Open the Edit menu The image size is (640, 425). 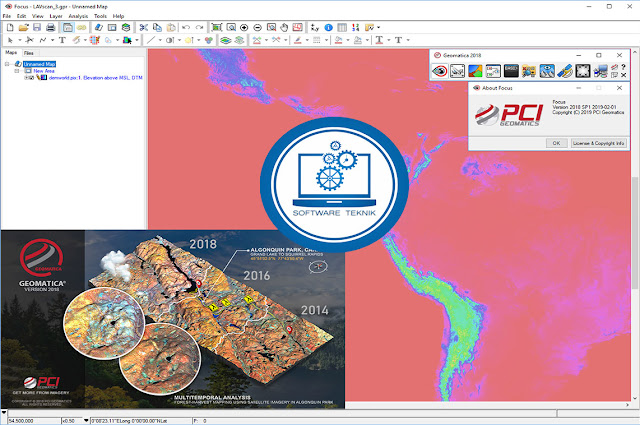tap(22, 16)
